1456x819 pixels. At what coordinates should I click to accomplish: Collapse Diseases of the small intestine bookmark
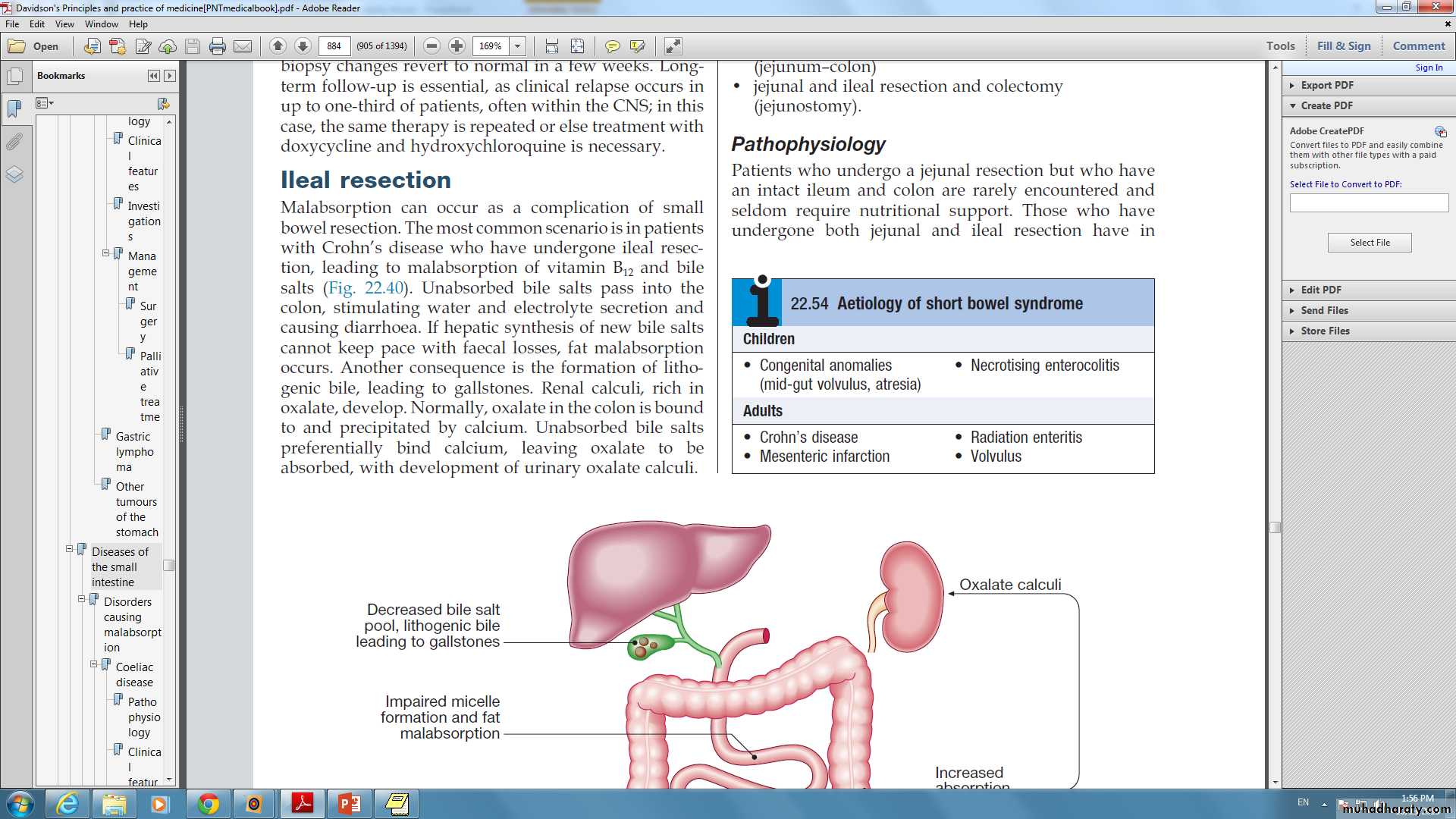pyautogui.click(x=69, y=549)
